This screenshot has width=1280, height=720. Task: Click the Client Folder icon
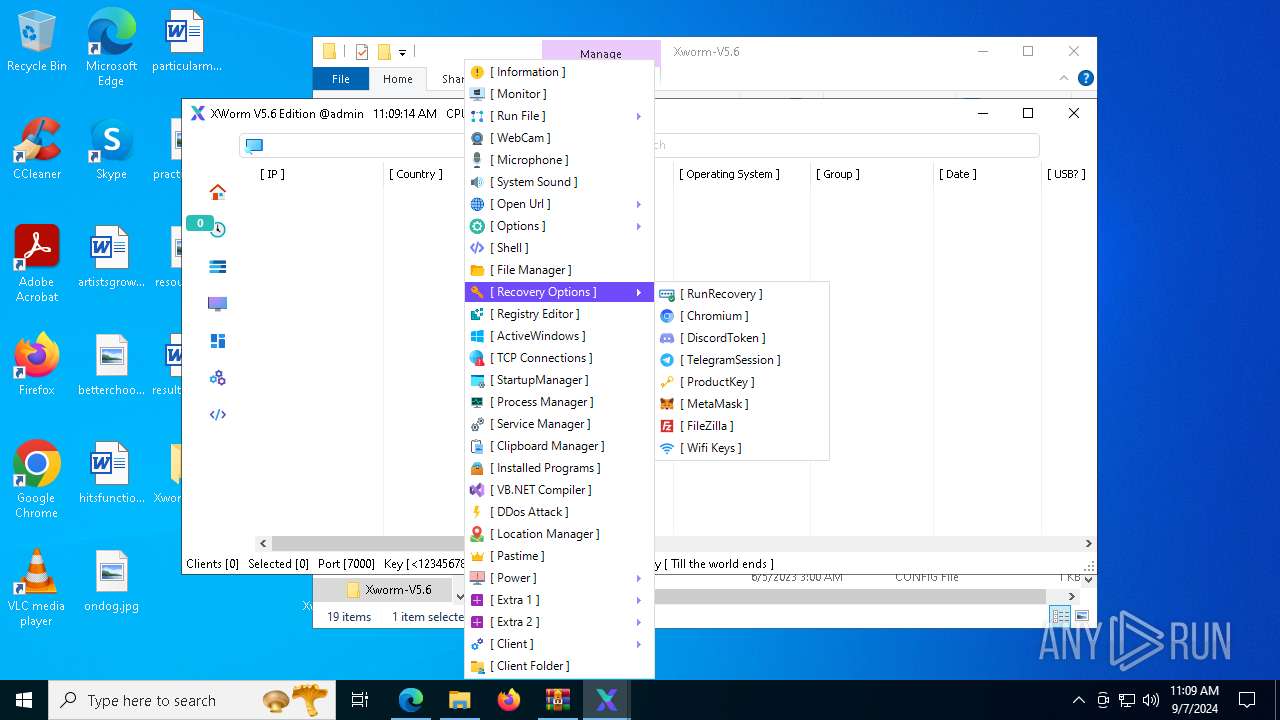478,666
